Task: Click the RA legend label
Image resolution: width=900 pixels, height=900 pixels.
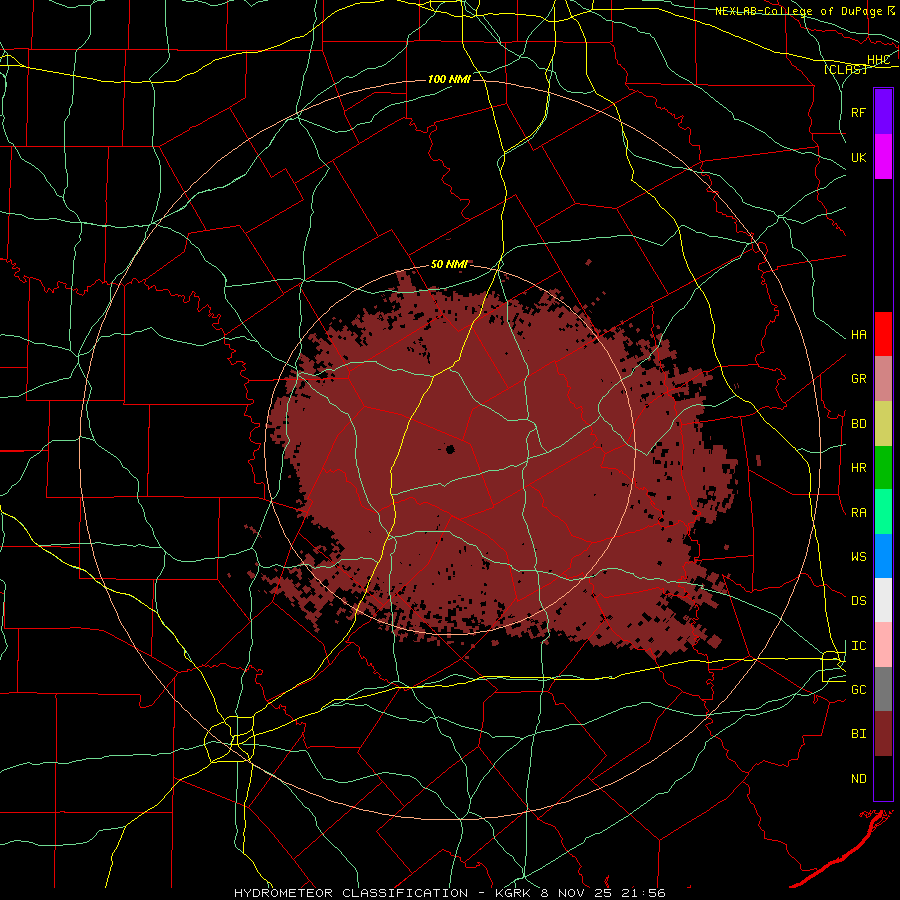Action: pyautogui.click(x=858, y=513)
